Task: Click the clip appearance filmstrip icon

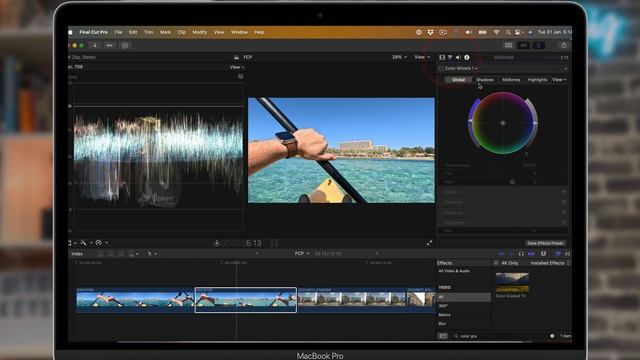Action: (543, 253)
